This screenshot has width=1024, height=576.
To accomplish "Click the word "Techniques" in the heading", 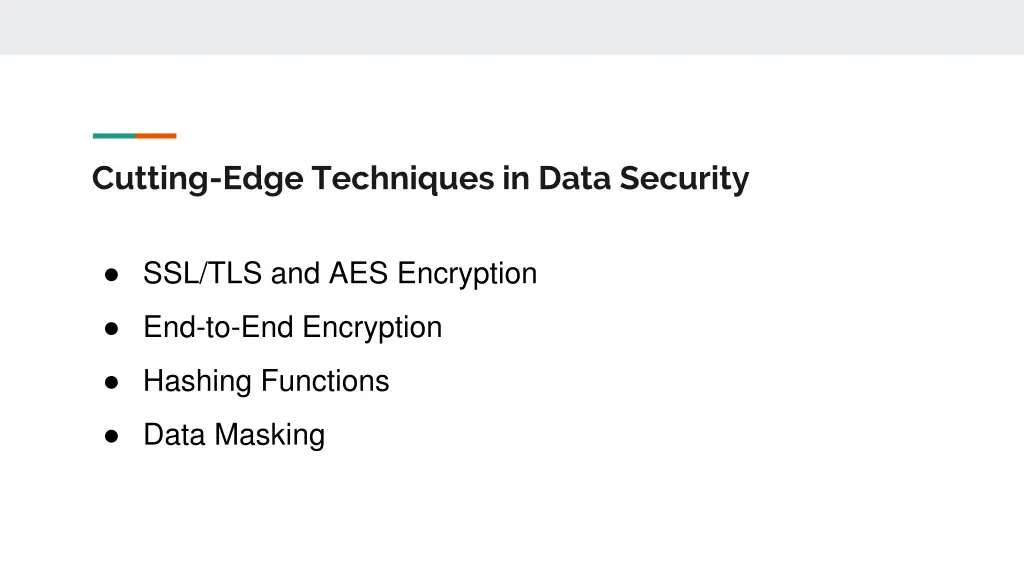I will point(402,179).
